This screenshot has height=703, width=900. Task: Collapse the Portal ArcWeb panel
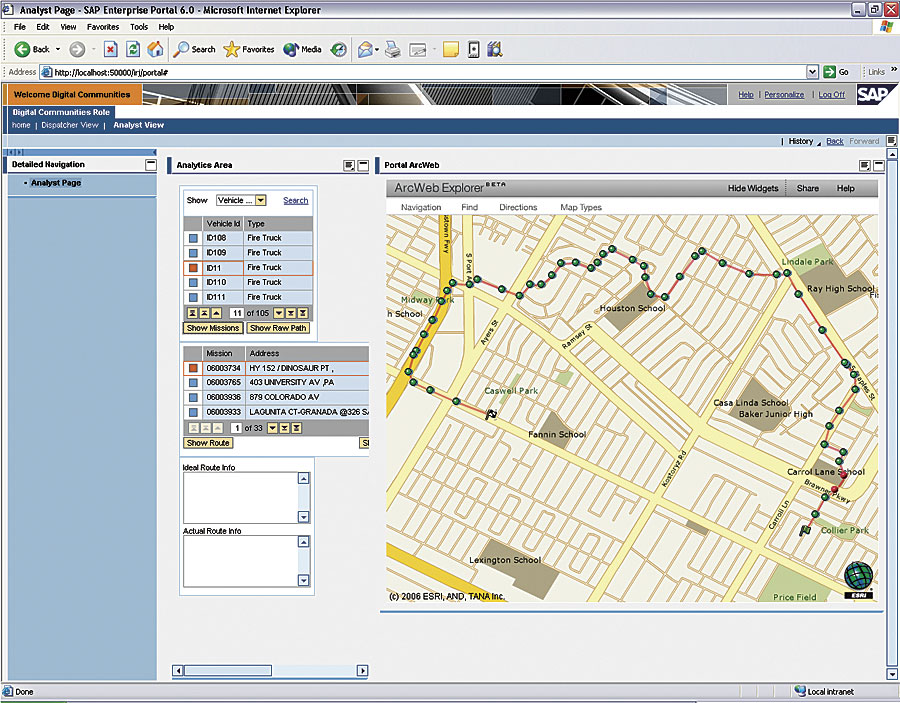click(x=878, y=165)
